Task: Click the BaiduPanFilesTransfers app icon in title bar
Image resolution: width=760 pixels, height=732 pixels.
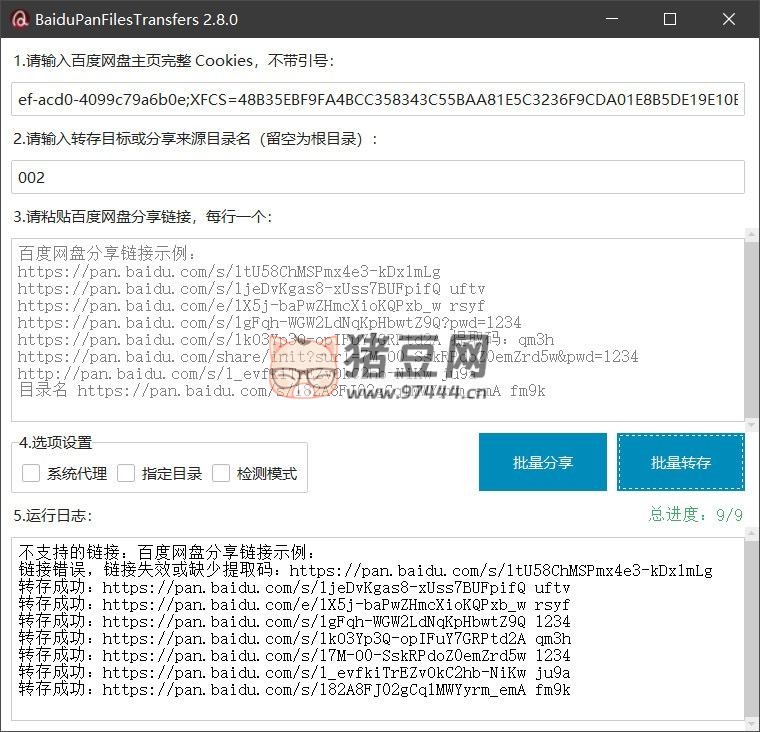Action: 20,19
